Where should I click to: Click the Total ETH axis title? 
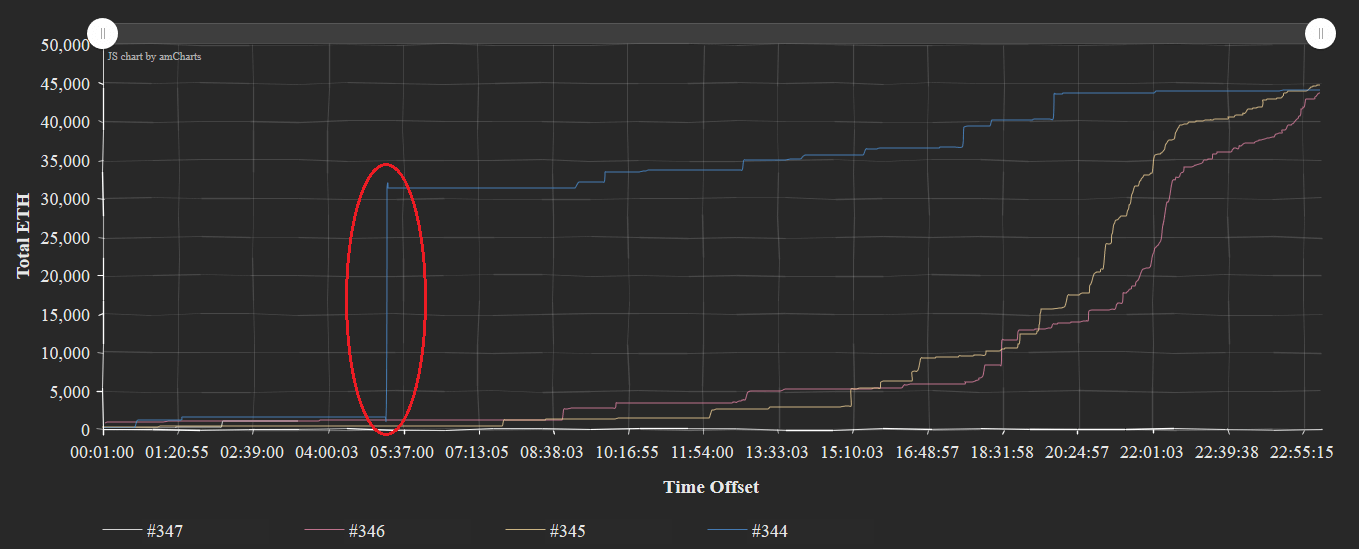pyautogui.click(x=23, y=236)
